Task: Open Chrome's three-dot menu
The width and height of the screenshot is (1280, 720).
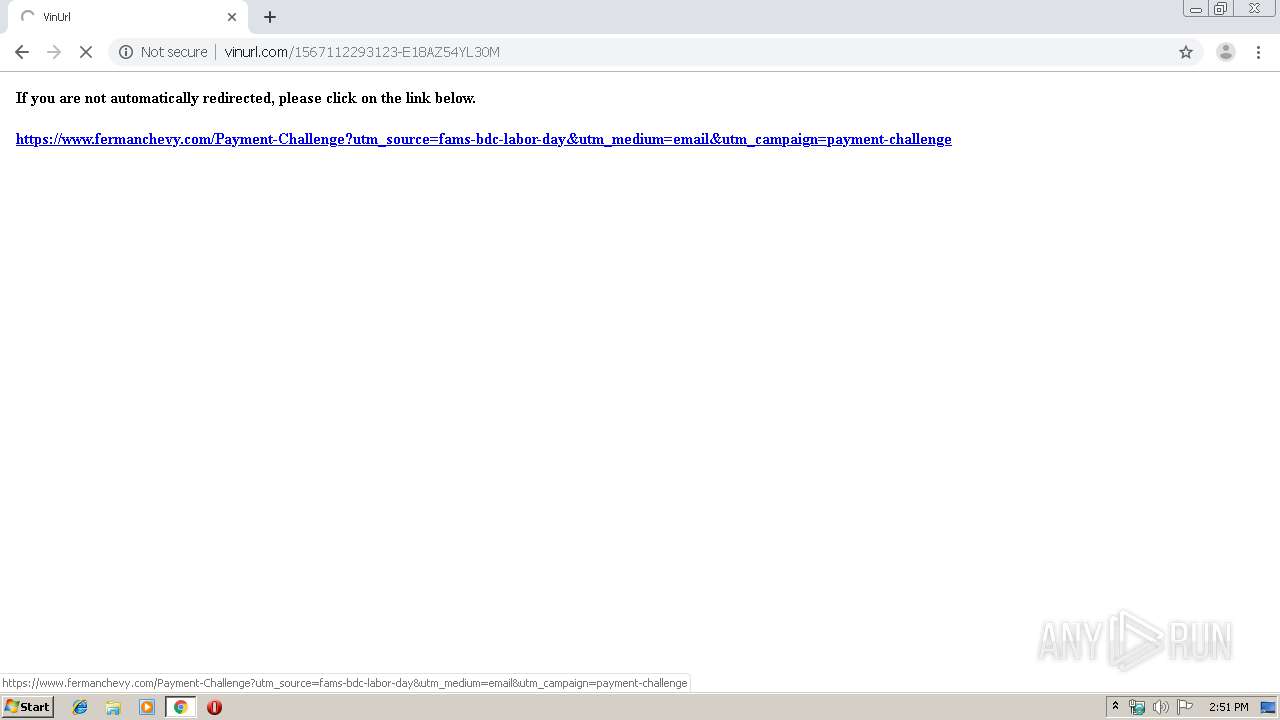Action: 1259,52
